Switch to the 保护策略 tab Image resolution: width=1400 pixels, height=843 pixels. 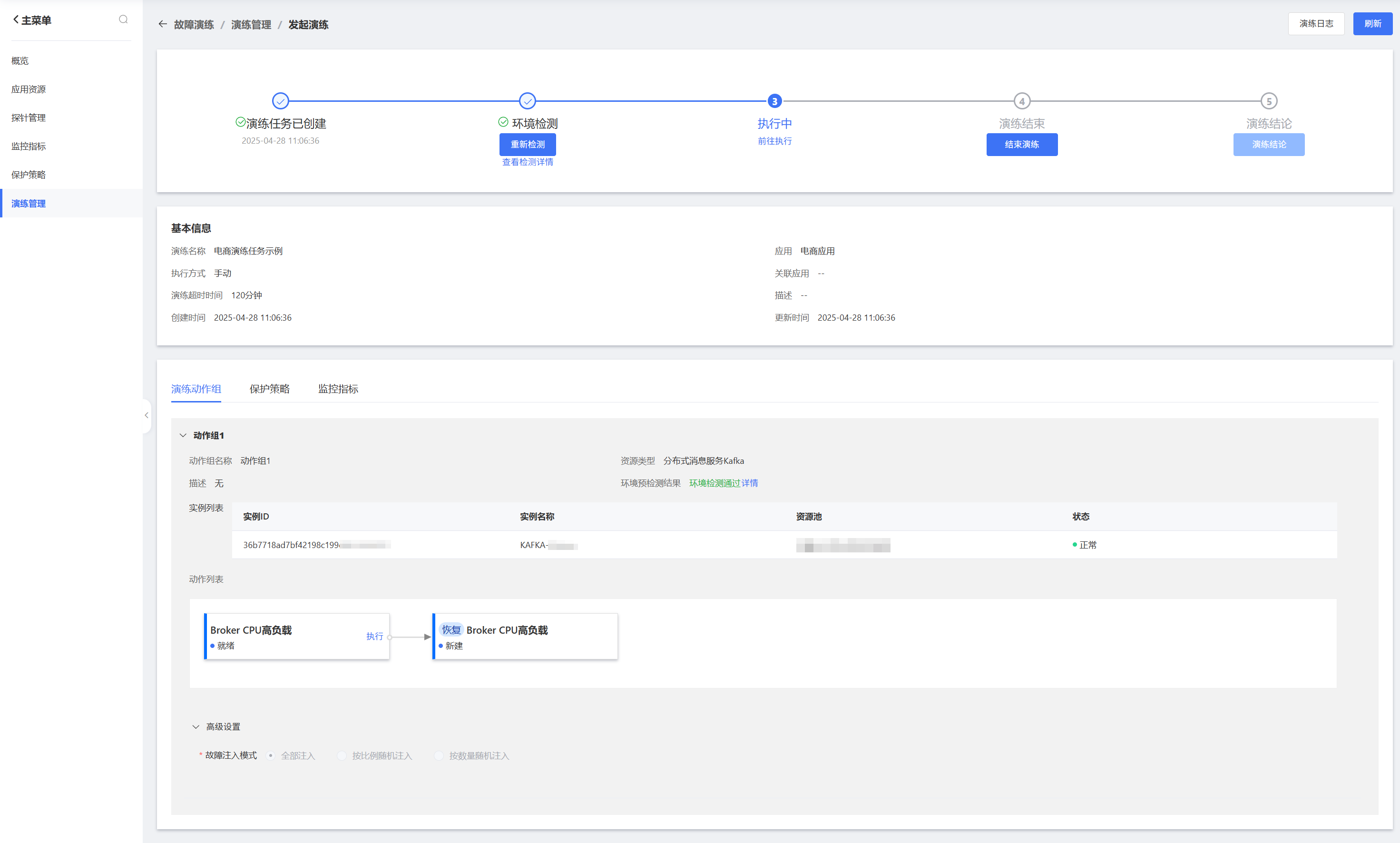click(269, 389)
